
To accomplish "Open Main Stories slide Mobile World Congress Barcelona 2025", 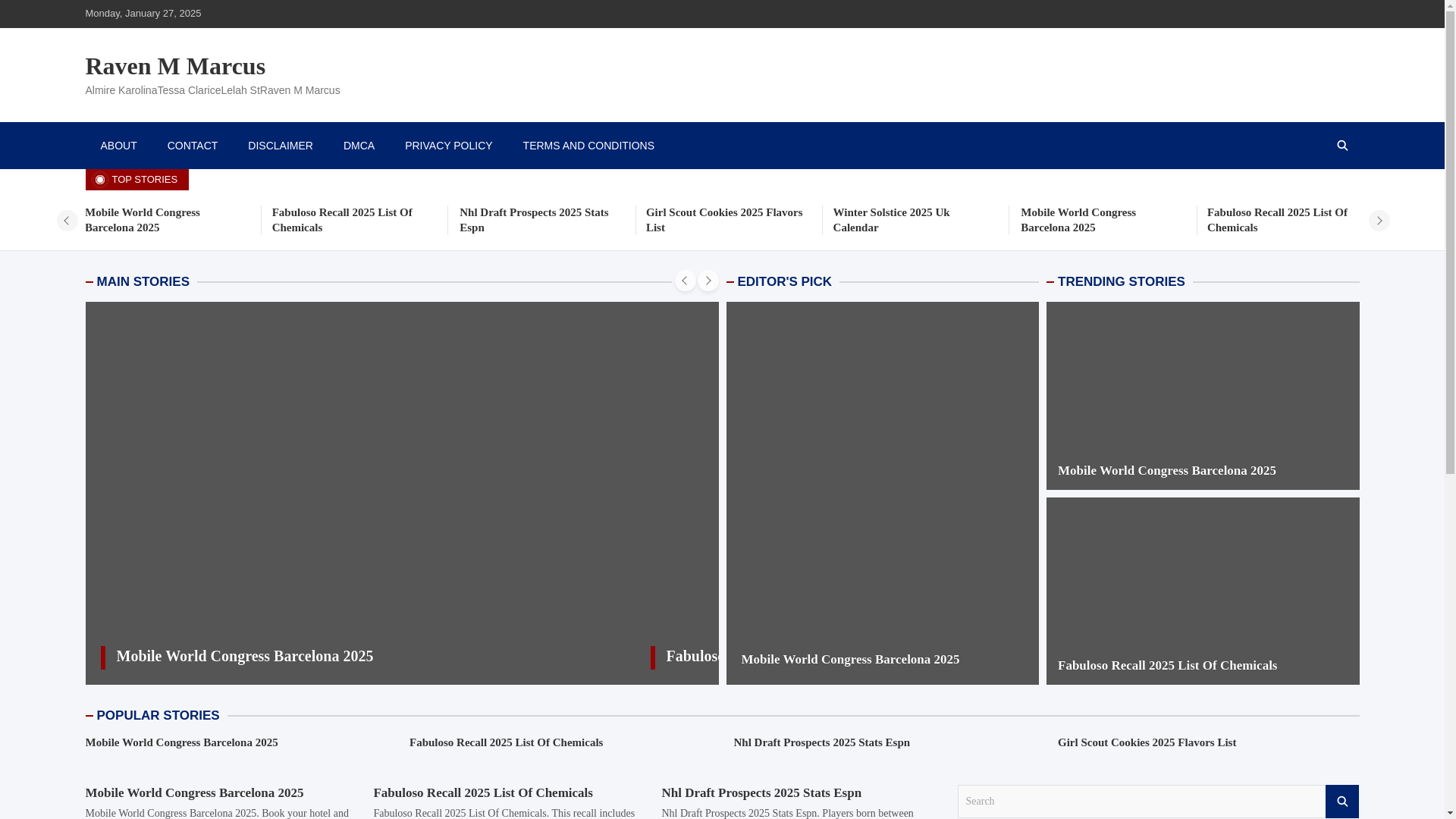I will click(x=245, y=656).
